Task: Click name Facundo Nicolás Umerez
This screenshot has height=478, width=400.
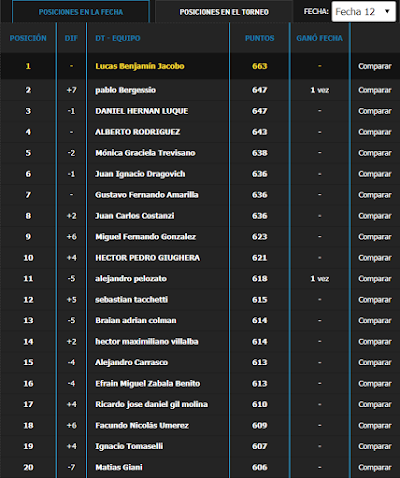Action: [x=142, y=425]
